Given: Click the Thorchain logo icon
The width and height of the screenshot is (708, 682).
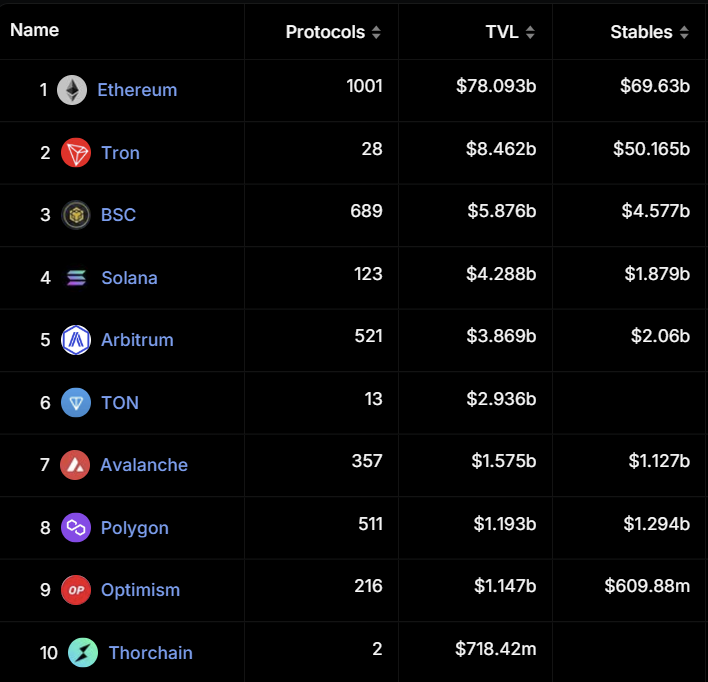Looking at the screenshot, I should pyautogui.click(x=83, y=653).
